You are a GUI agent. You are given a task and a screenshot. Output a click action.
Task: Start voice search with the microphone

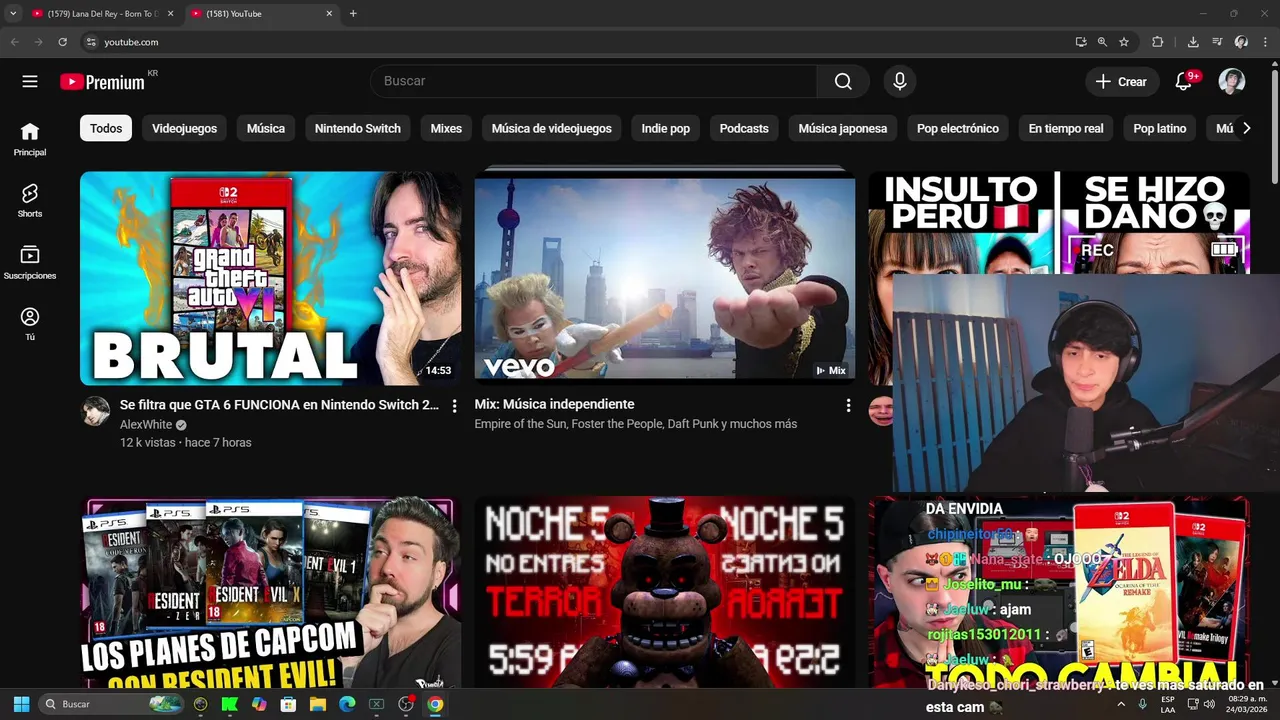(900, 82)
